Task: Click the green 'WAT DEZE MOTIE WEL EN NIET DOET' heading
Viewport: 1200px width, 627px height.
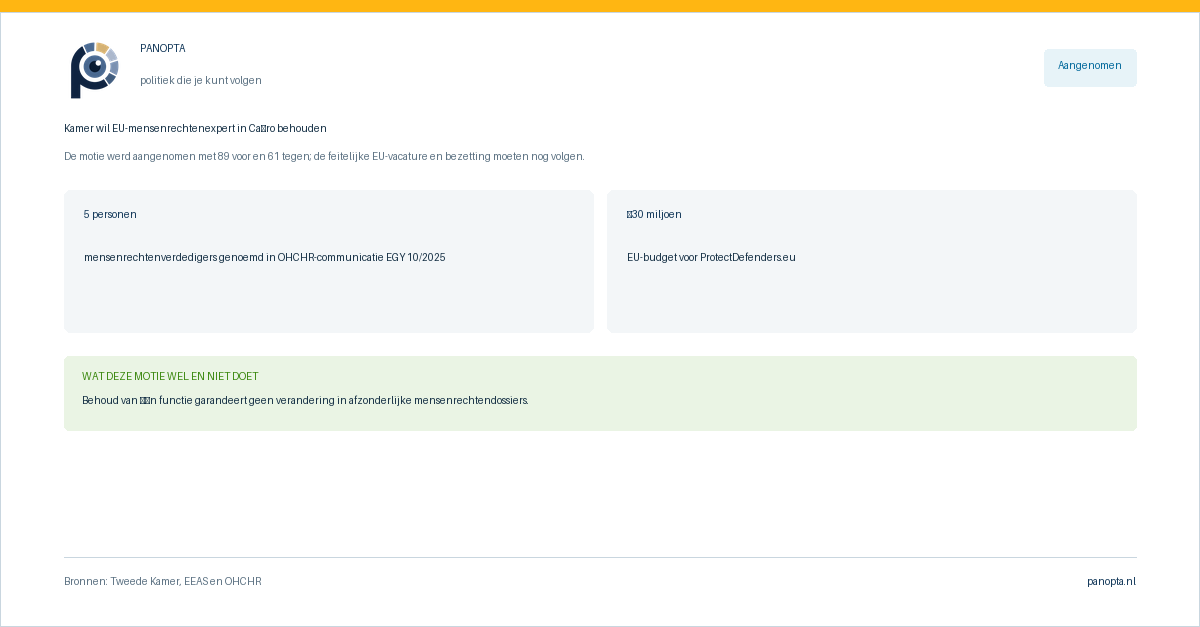Action: 170,377
